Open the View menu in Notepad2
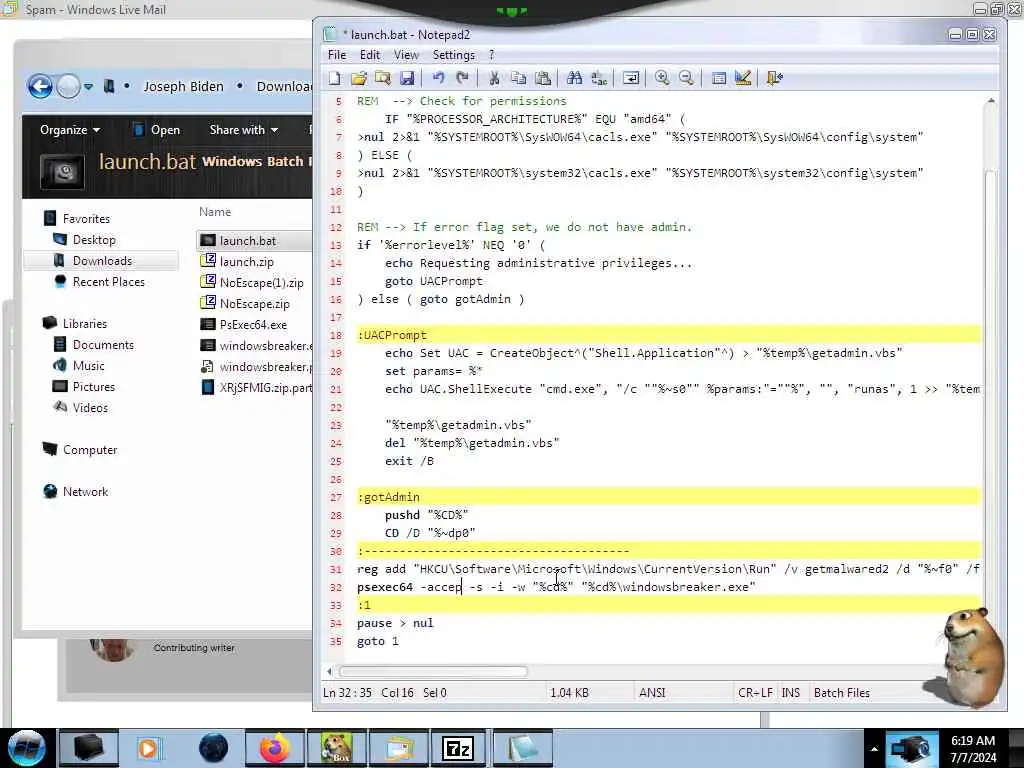 click(x=406, y=55)
